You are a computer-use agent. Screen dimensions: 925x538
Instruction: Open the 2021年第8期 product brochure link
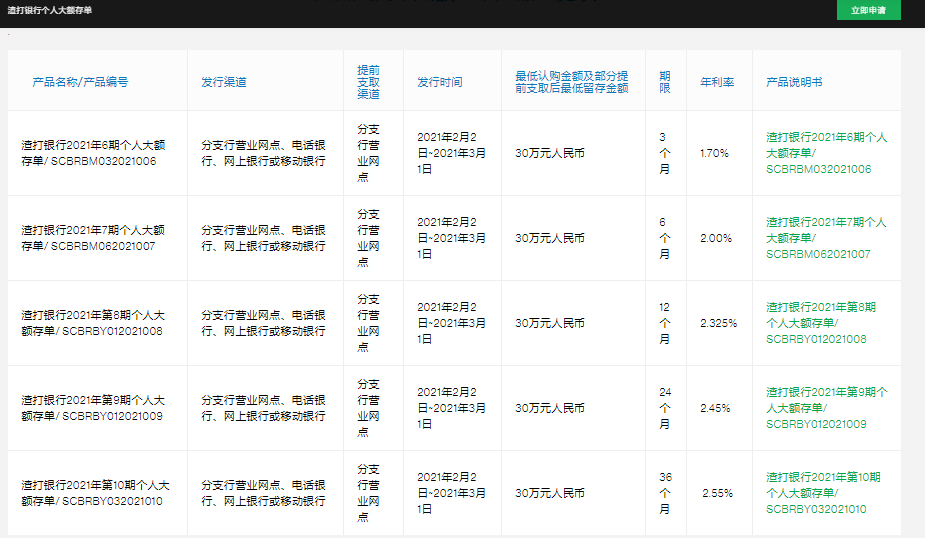tap(821, 323)
